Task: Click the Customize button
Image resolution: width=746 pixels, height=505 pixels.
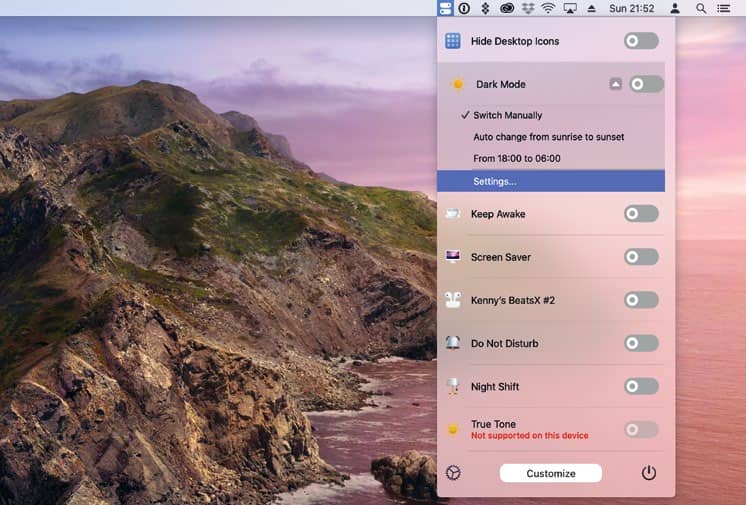Action: tap(550, 473)
